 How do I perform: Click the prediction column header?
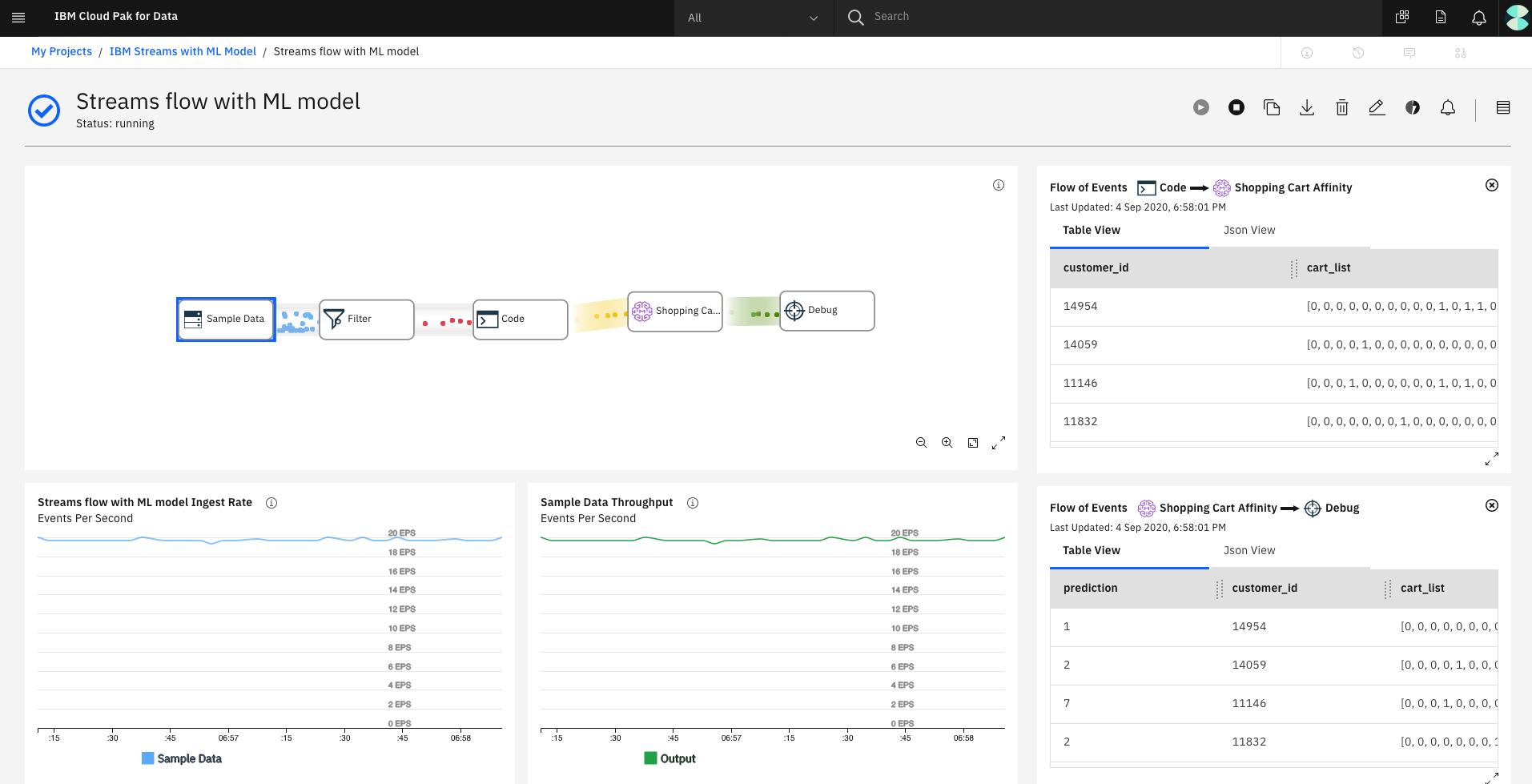(1090, 588)
